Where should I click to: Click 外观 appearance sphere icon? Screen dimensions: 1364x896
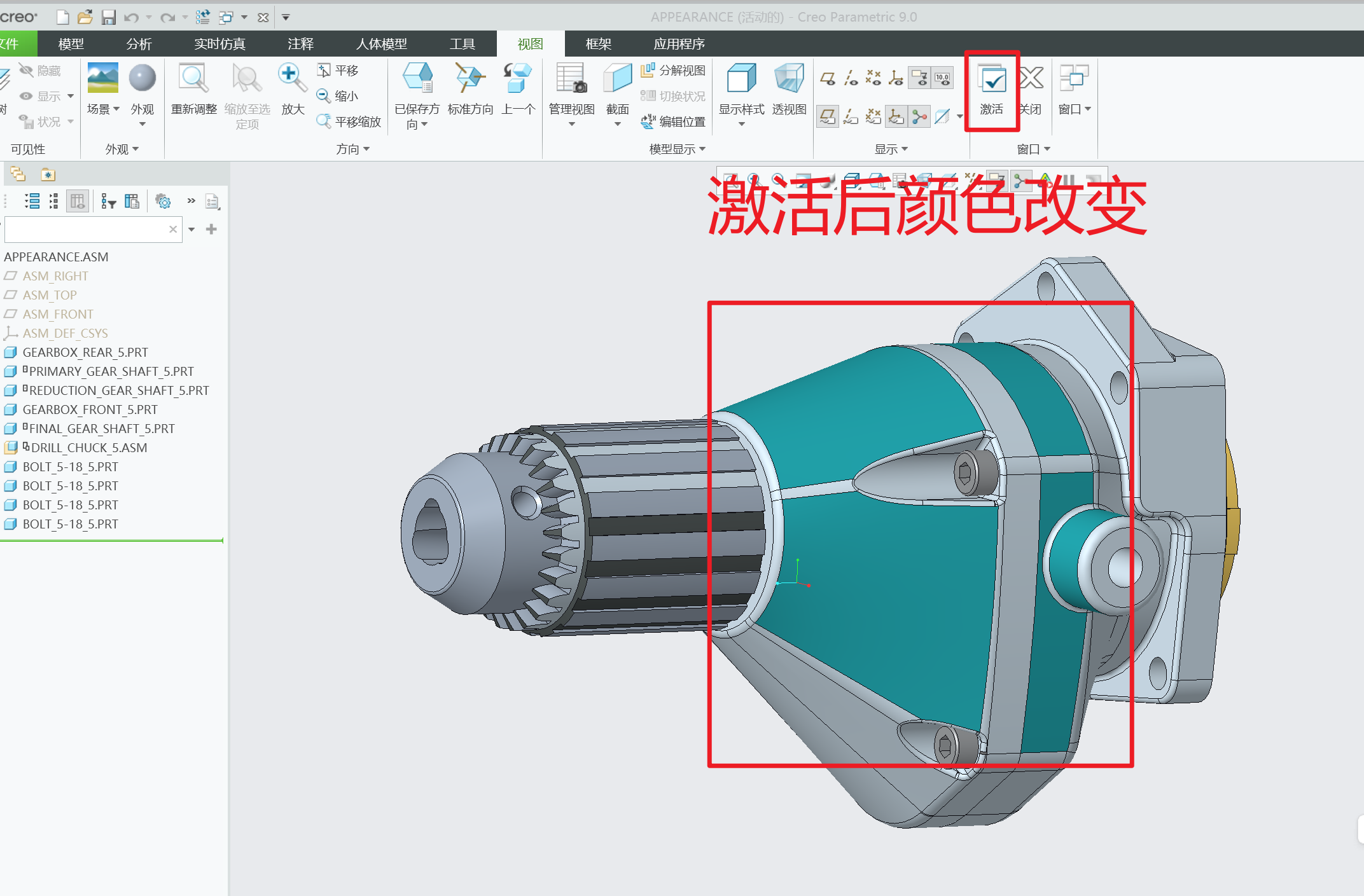click(x=142, y=79)
